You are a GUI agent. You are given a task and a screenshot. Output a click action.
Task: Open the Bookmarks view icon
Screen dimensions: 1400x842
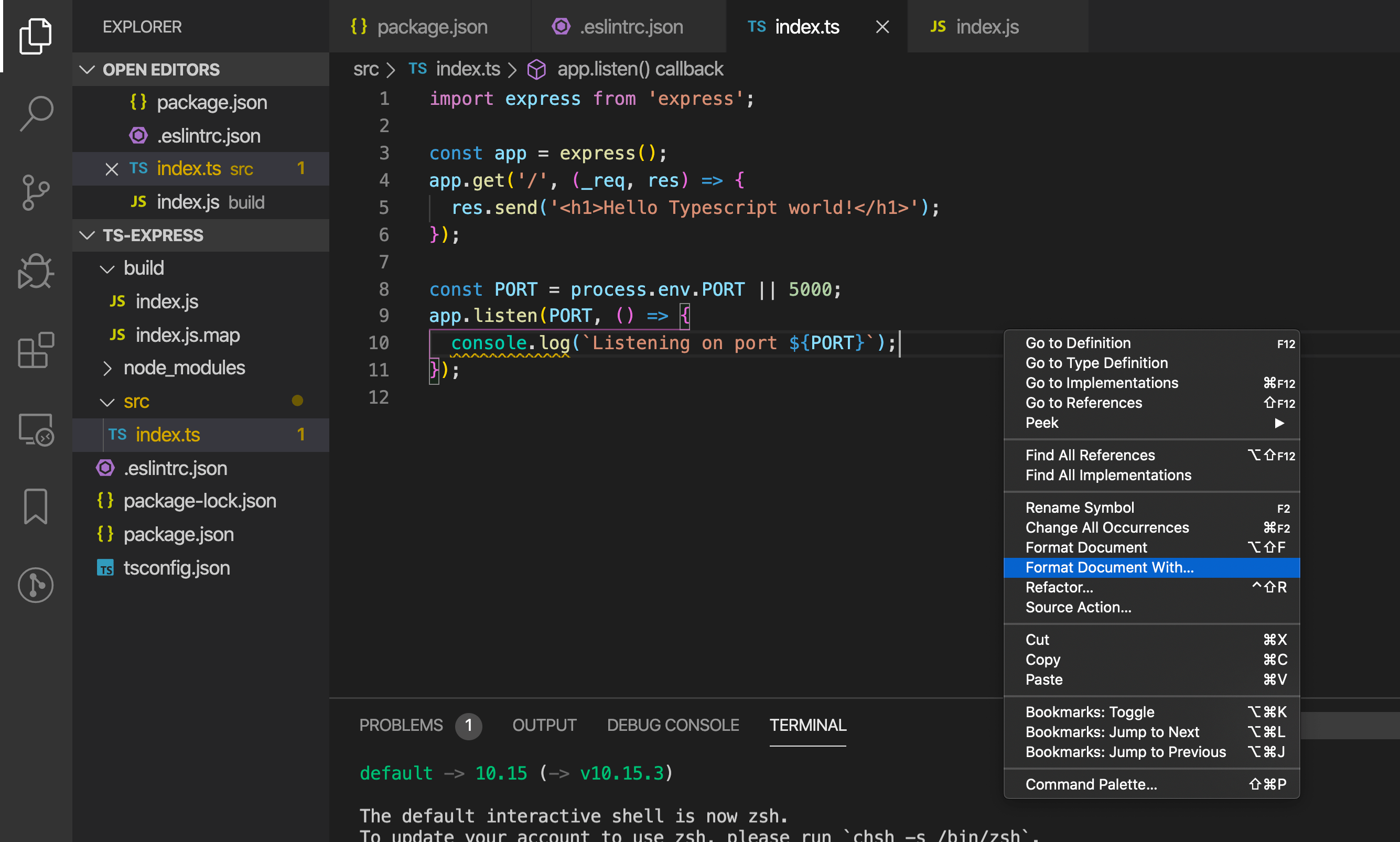pos(36,506)
